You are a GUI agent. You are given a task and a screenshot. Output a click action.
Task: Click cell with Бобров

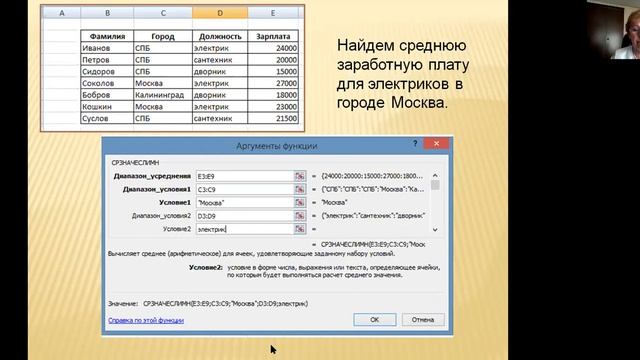coord(107,95)
